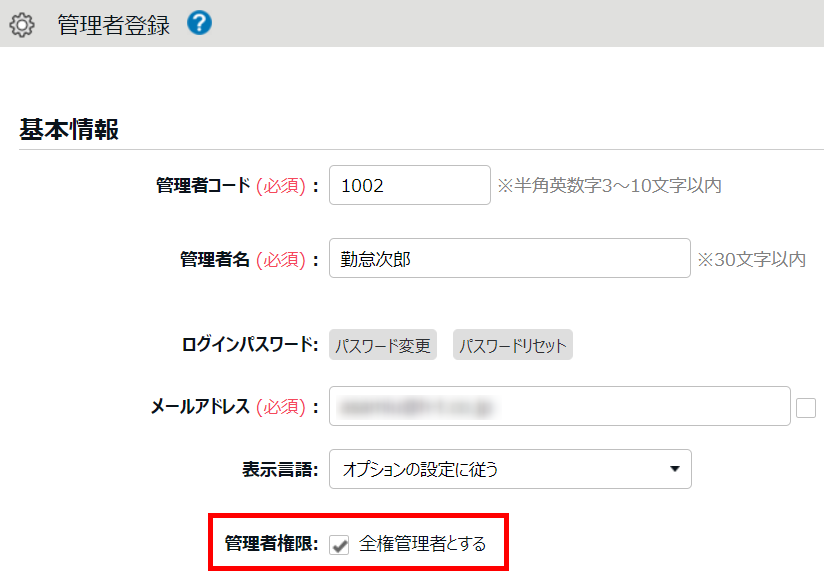Click the 全権管理者とする label text
Viewport: 824px width, 584px height.
pos(422,544)
